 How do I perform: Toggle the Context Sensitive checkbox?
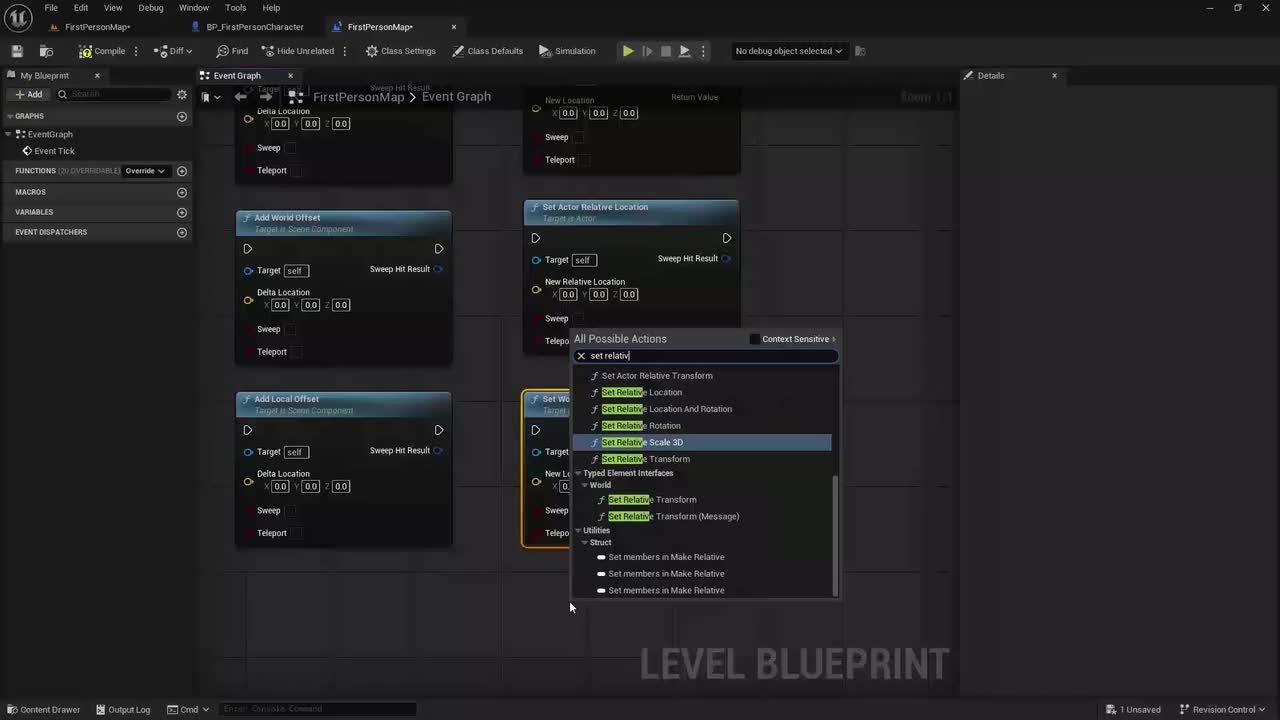755,339
